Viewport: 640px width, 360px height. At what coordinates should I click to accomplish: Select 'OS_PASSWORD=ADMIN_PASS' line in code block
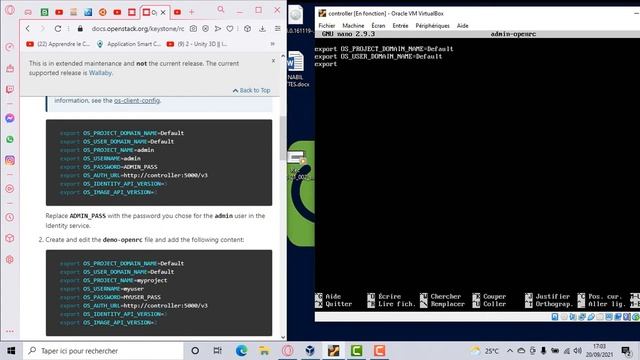tap(109, 167)
